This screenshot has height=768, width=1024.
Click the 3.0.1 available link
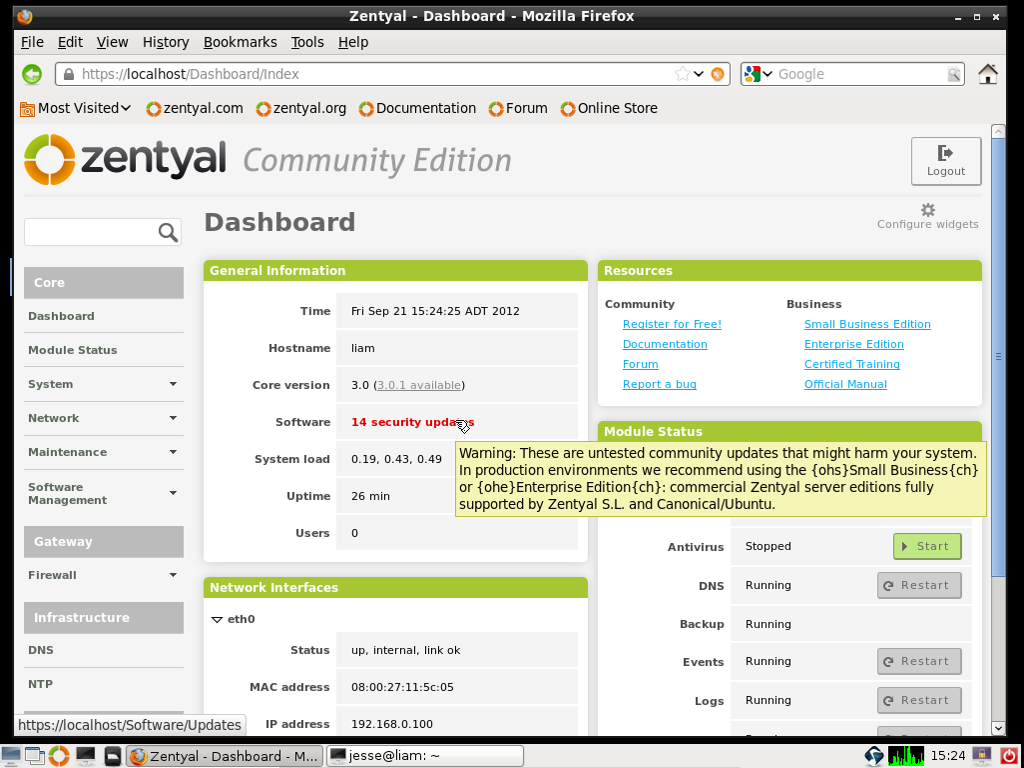[x=419, y=385]
